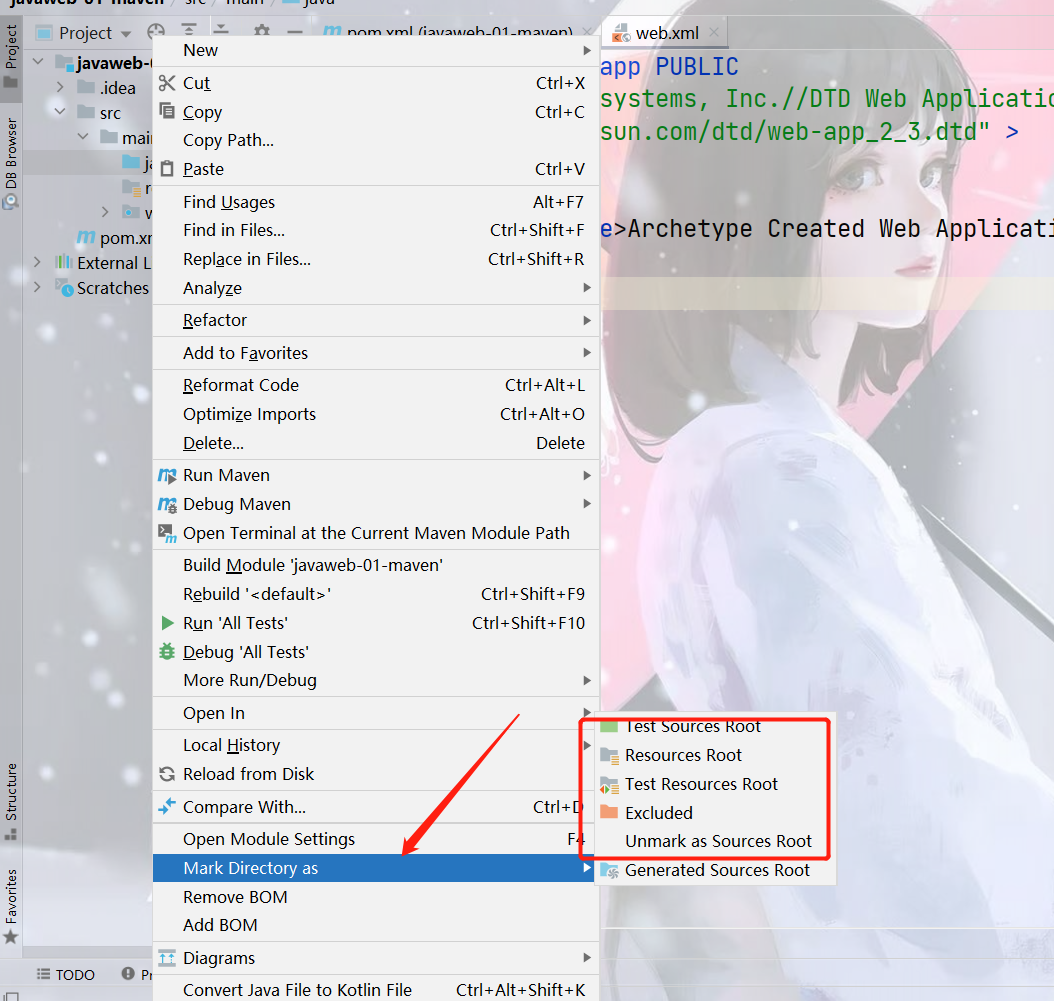
Task: Click the Reload from Disk icon
Action: click(x=167, y=774)
